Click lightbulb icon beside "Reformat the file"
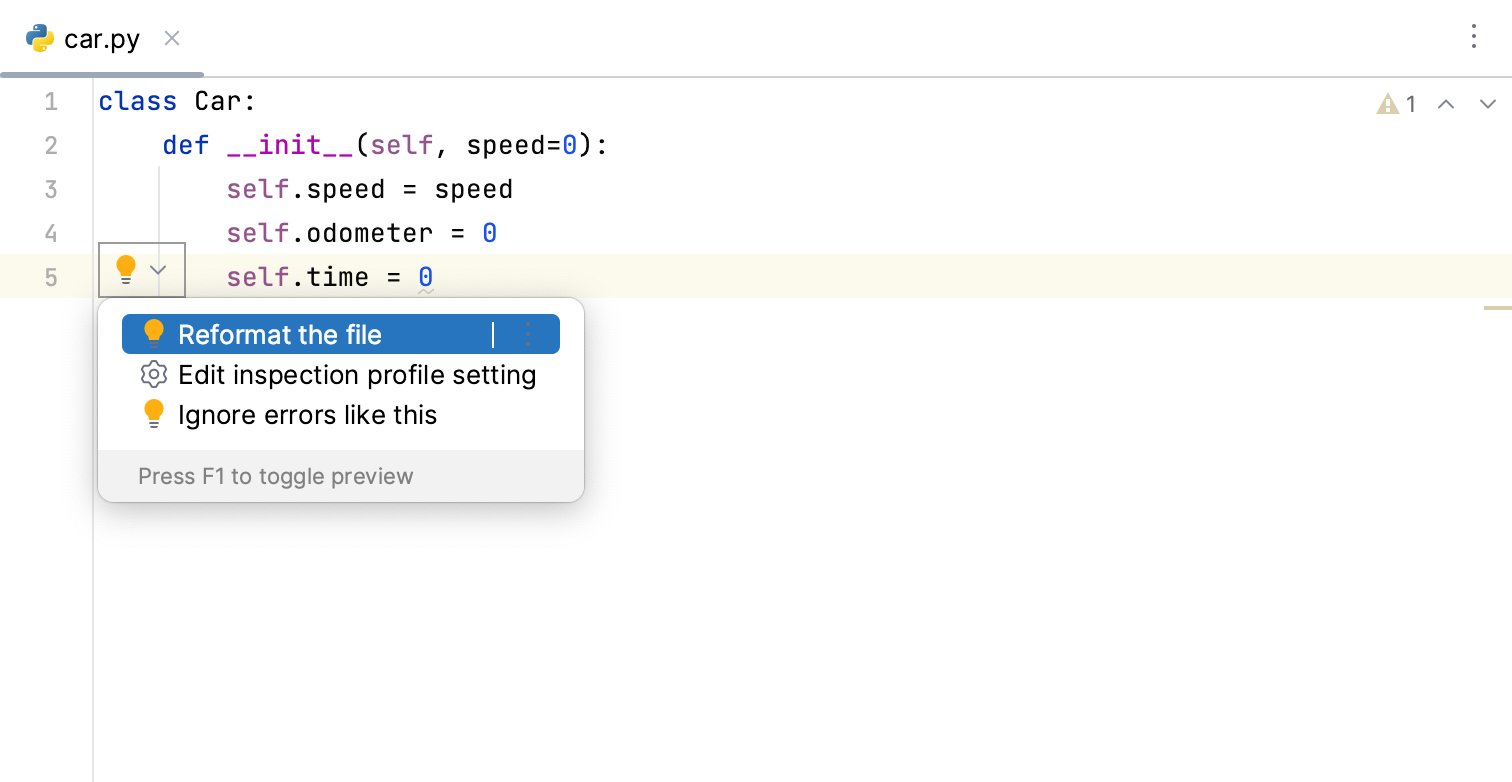This screenshot has height=782, width=1512. 153,334
